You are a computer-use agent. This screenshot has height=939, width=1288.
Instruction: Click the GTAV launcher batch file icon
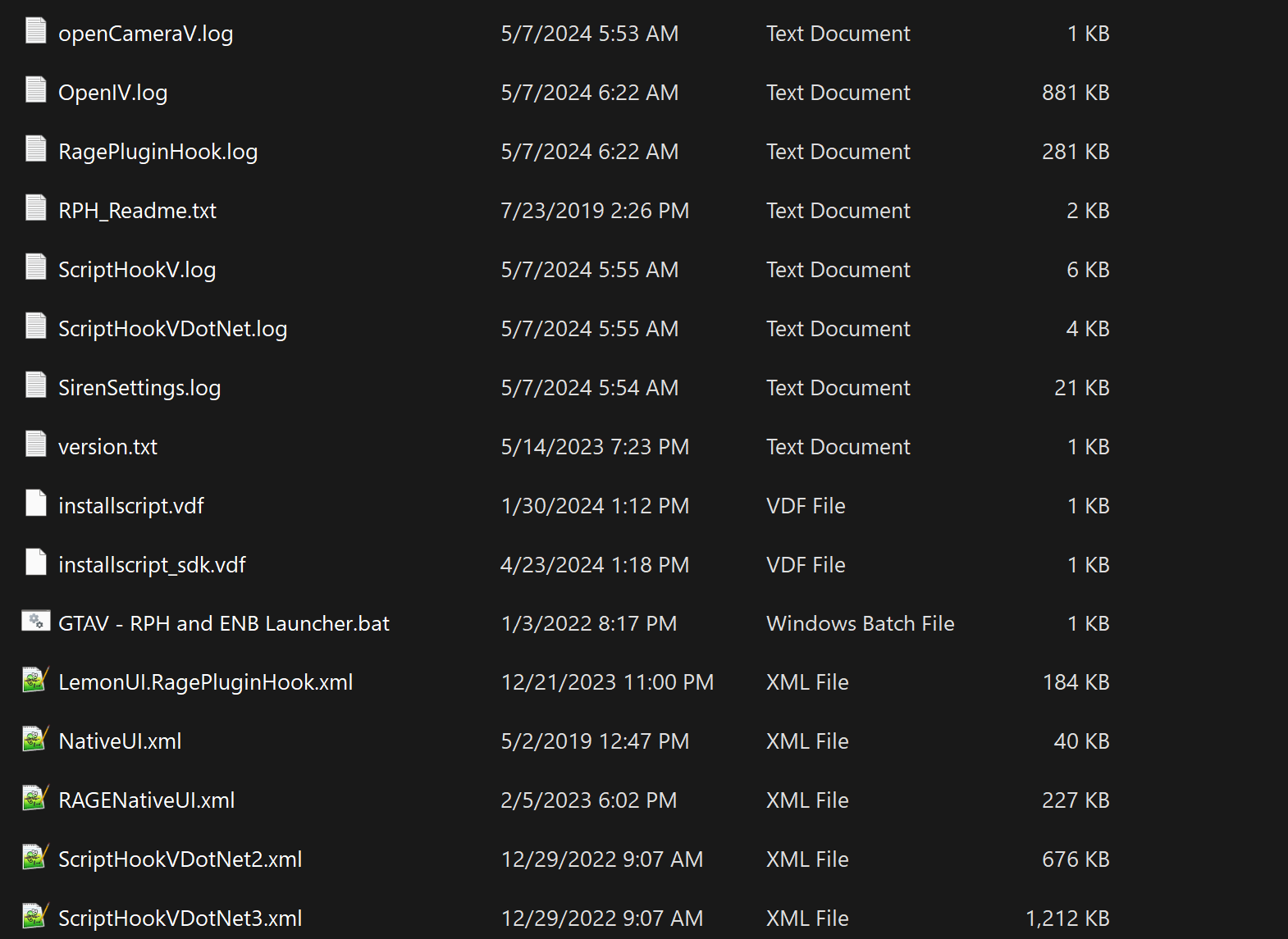click(x=36, y=622)
